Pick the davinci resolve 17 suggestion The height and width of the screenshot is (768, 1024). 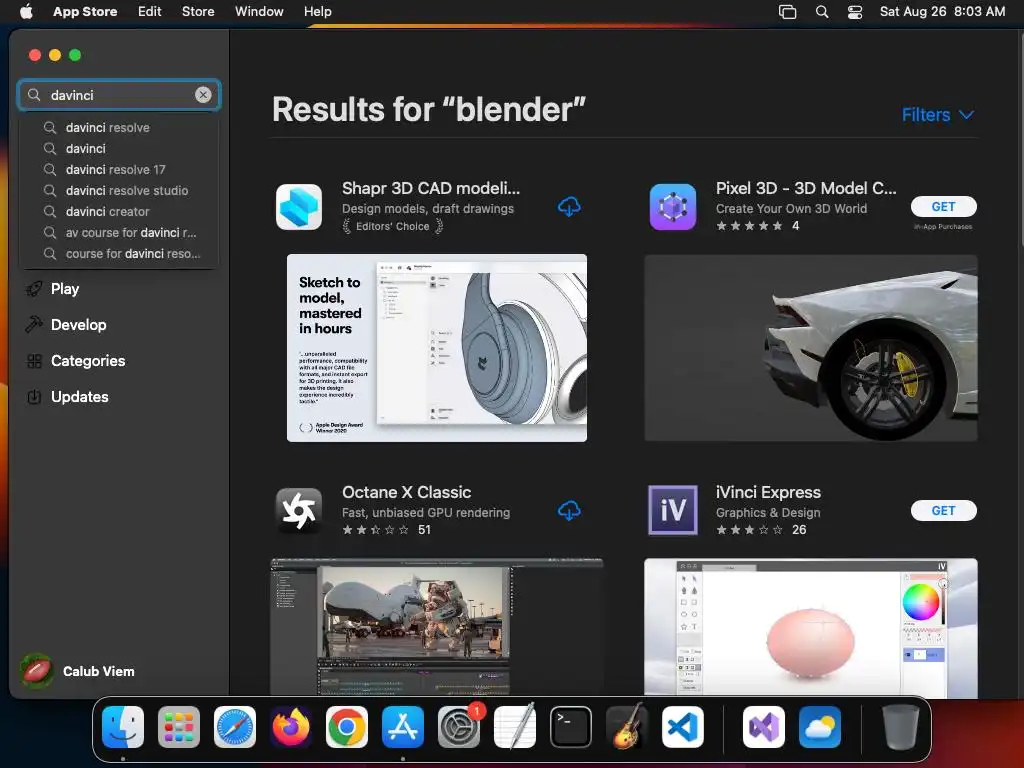coord(116,169)
